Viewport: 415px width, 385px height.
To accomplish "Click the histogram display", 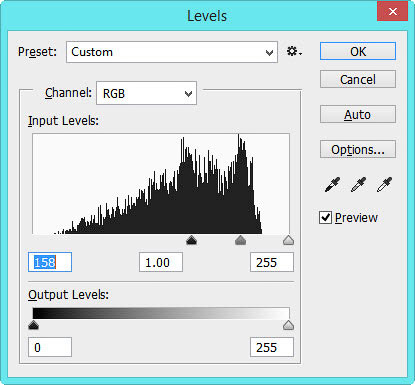I will pos(161,184).
